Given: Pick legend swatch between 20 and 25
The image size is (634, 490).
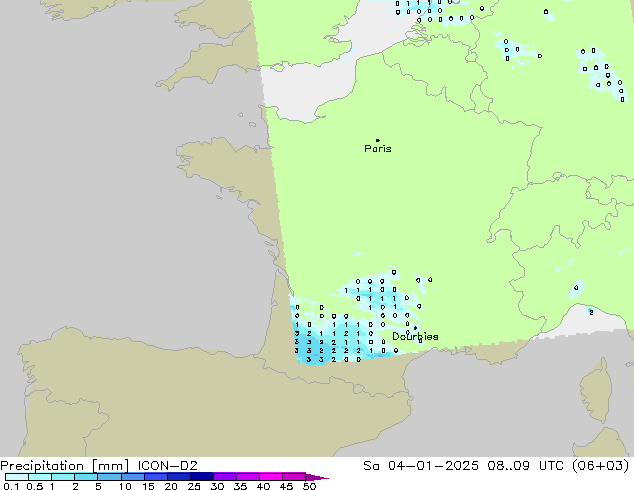Looking at the screenshot, I should pyautogui.click(x=179, y=477).
